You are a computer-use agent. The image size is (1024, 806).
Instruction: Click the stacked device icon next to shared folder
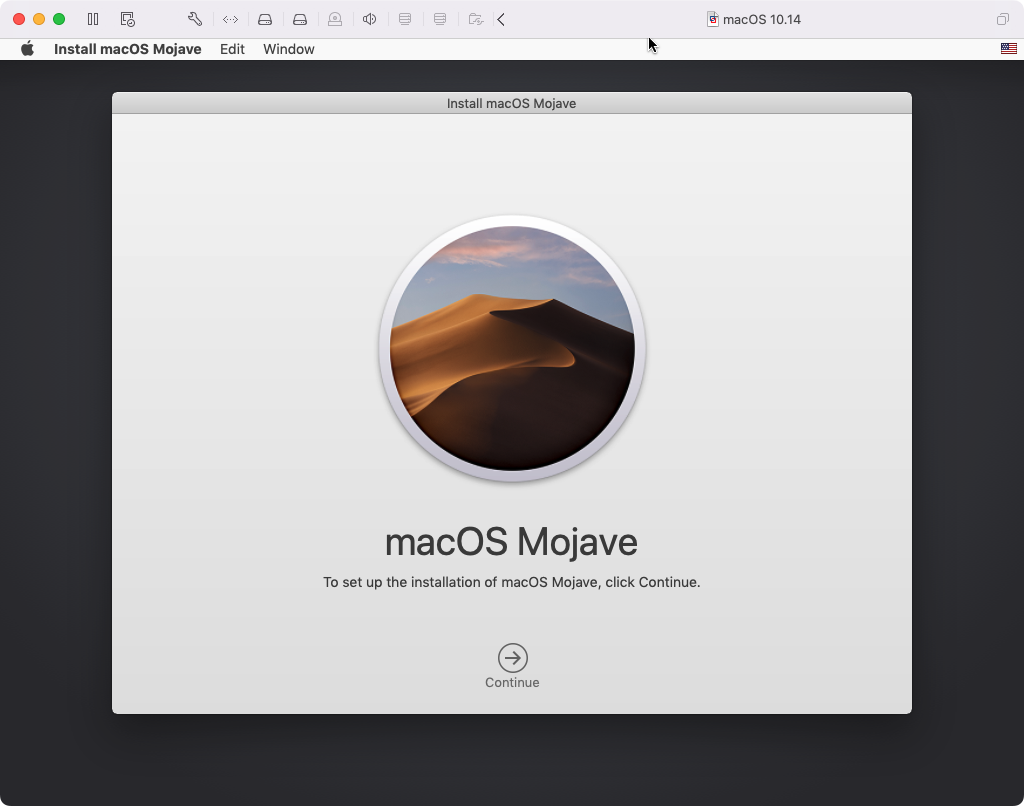[440, 19]
